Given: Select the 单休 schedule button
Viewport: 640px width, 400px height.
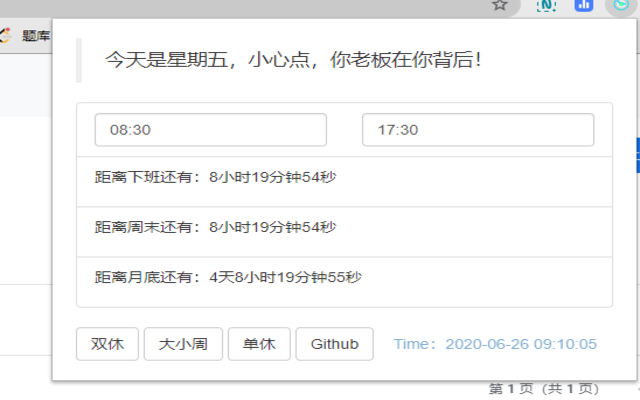Looking at the screenshot, I should (x=259, y=344).
